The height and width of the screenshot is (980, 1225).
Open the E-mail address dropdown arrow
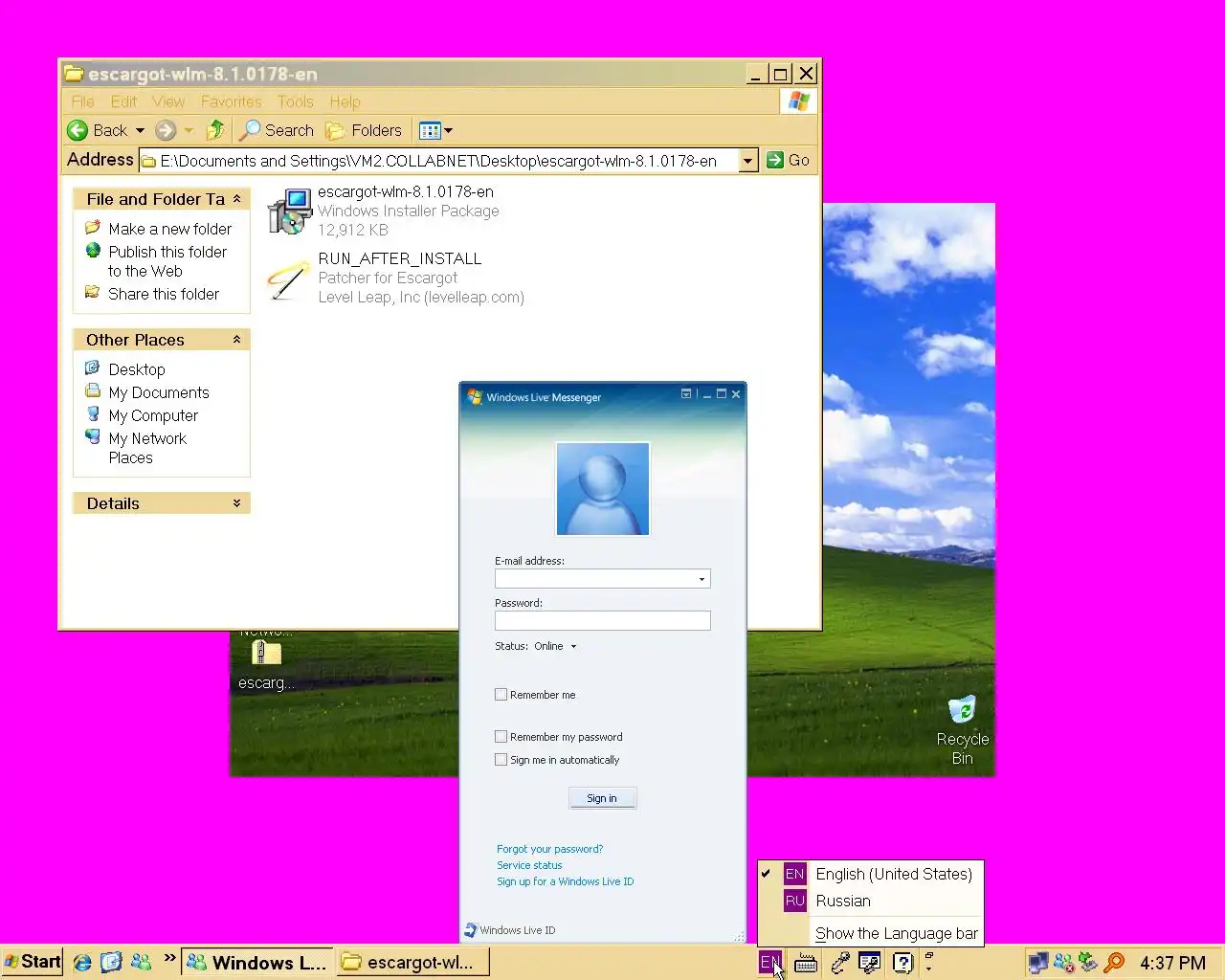pos(702,579)
